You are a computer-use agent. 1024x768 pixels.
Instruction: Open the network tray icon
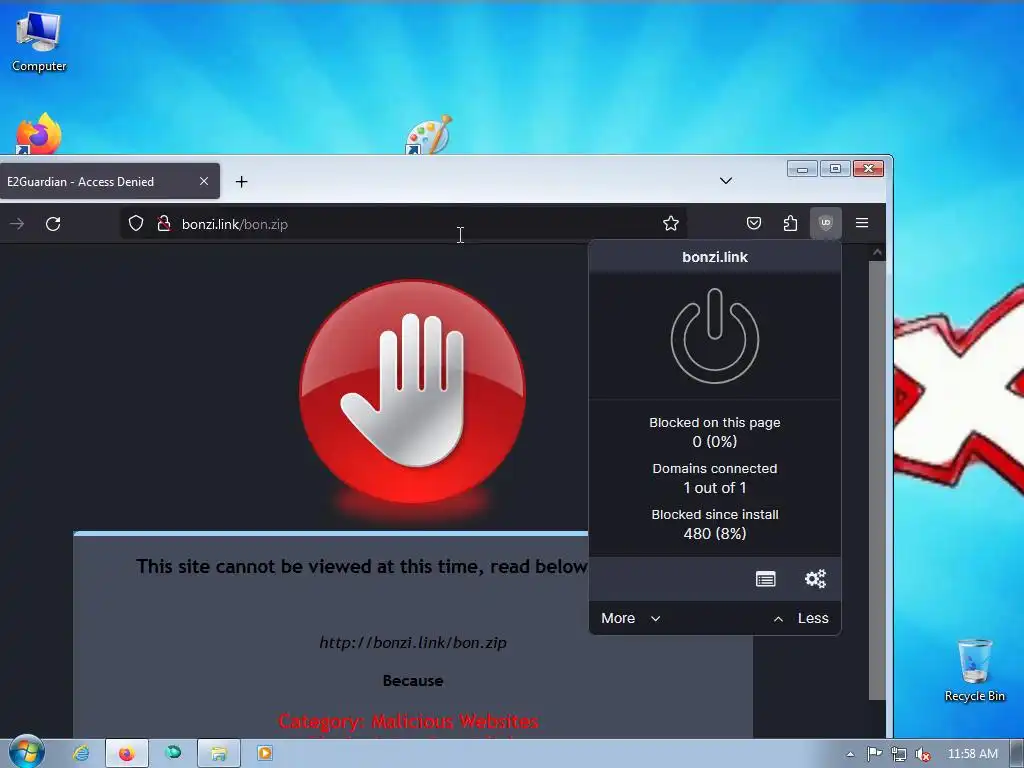(899, 754)
